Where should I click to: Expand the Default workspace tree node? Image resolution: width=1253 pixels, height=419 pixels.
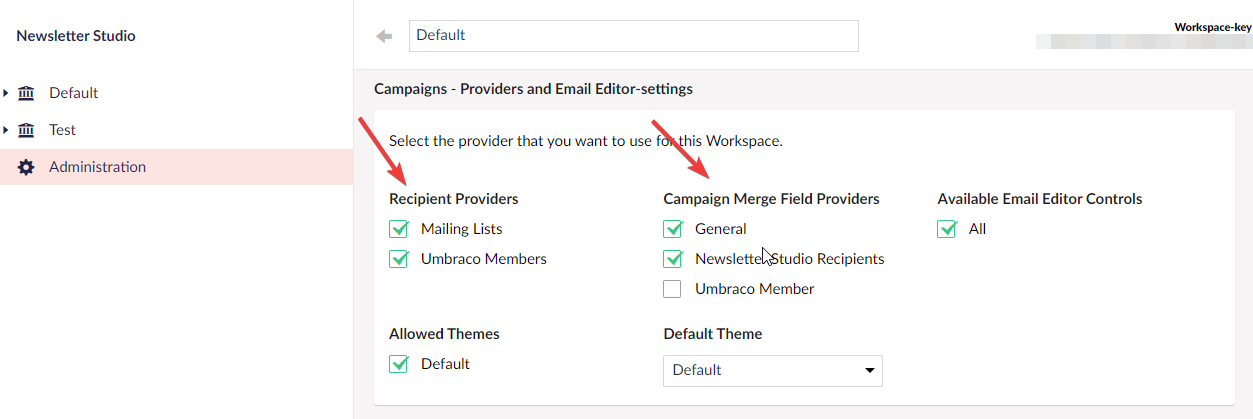[x=6, y=93]
